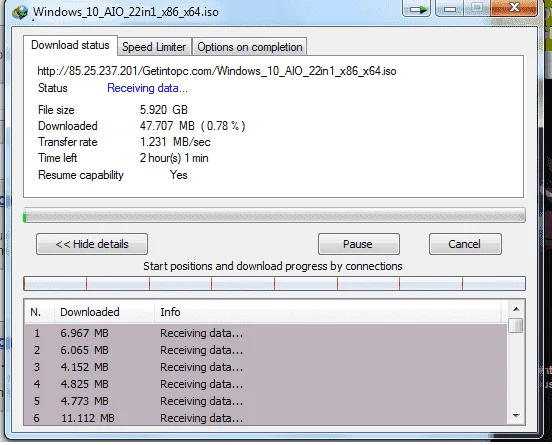Select connection row 4.152 MB

pos(266,367)
